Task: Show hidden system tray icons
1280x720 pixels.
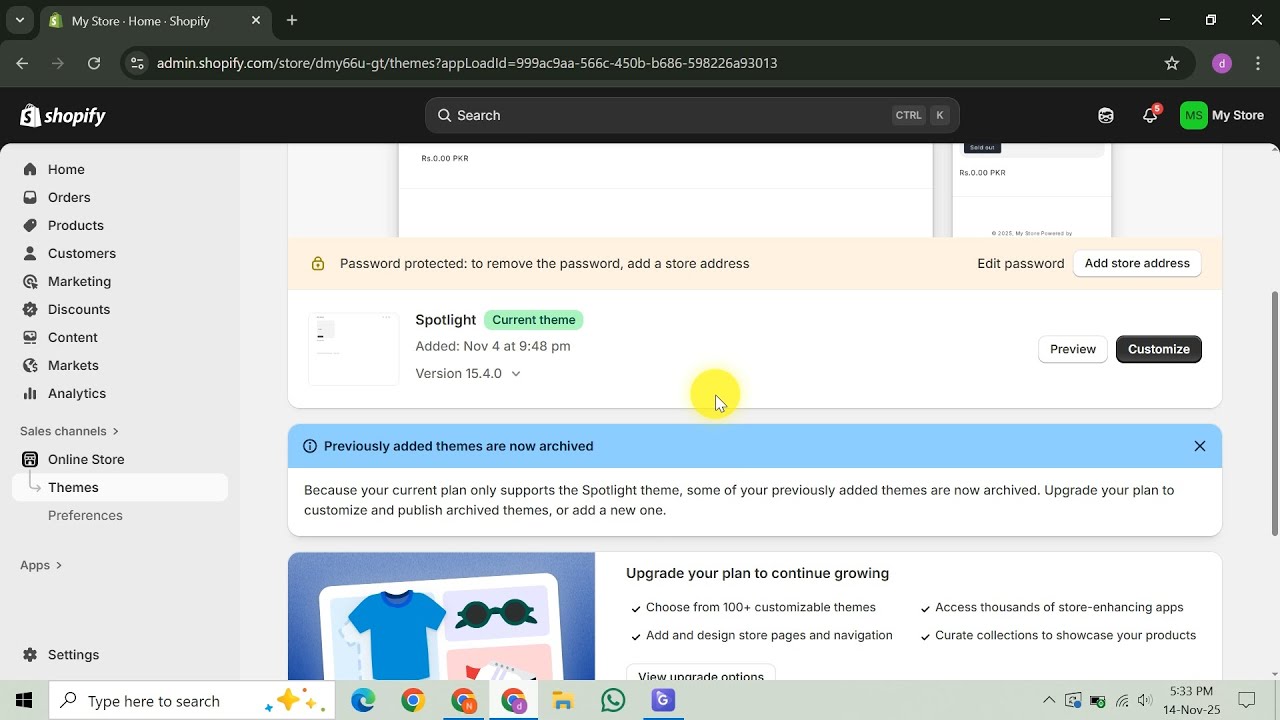Action: [x=1049, y=701]
